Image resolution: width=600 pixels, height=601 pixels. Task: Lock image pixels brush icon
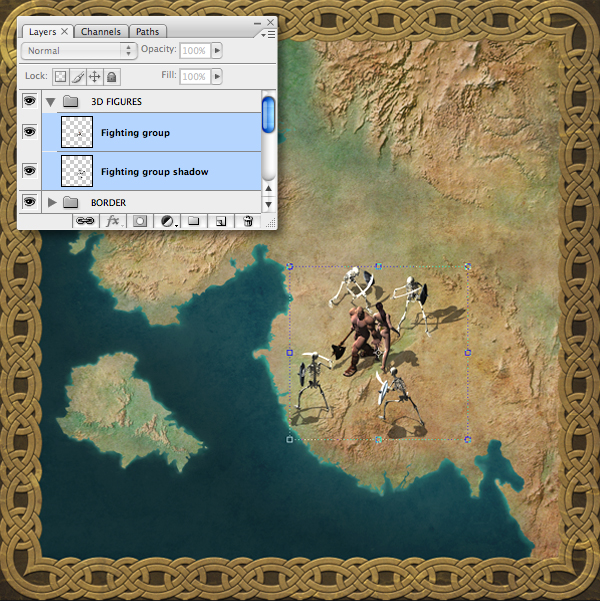click(x=78, y=77)
